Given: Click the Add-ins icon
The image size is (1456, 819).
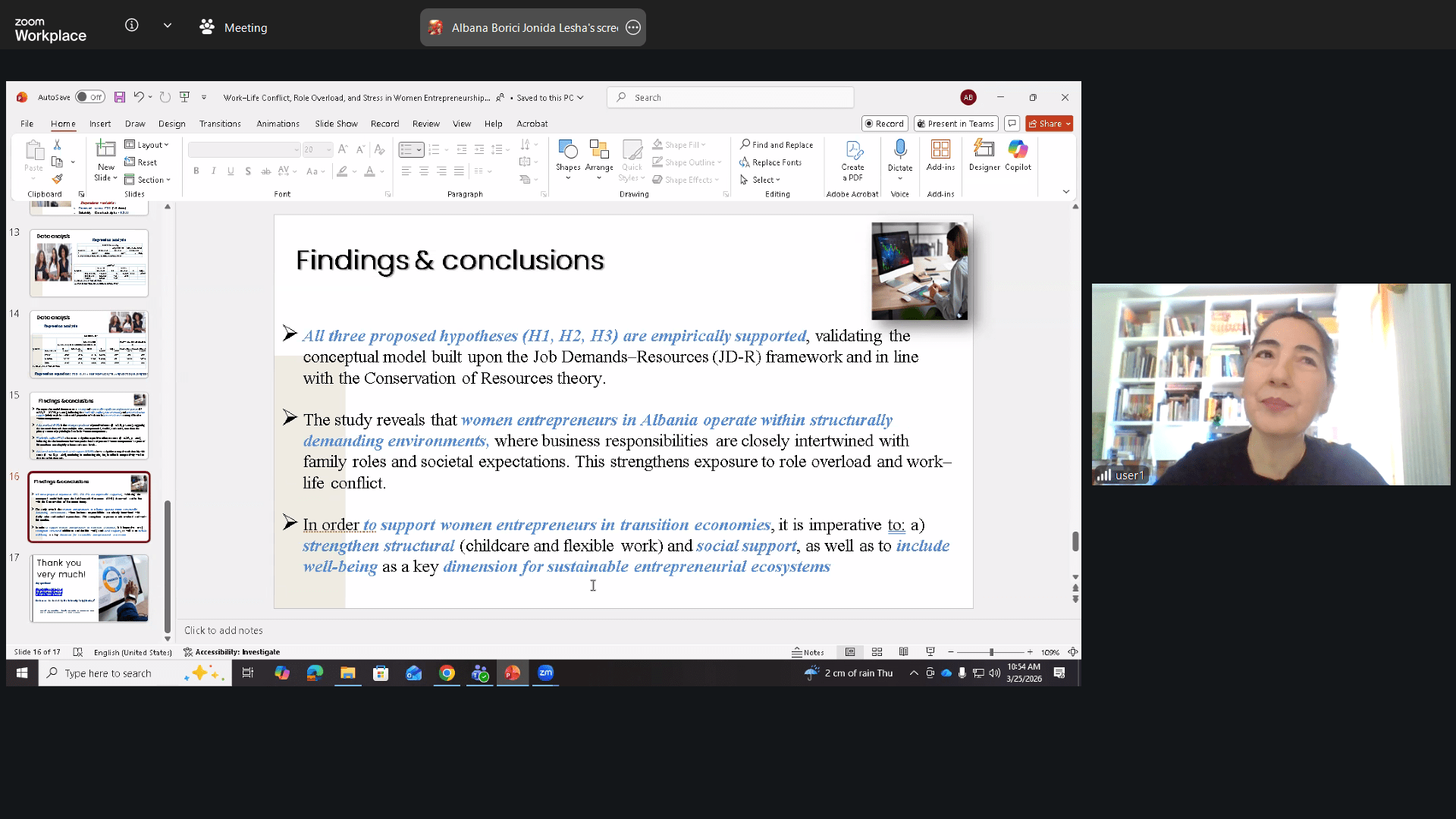Looking at the screenshot, I should point(940,149).
